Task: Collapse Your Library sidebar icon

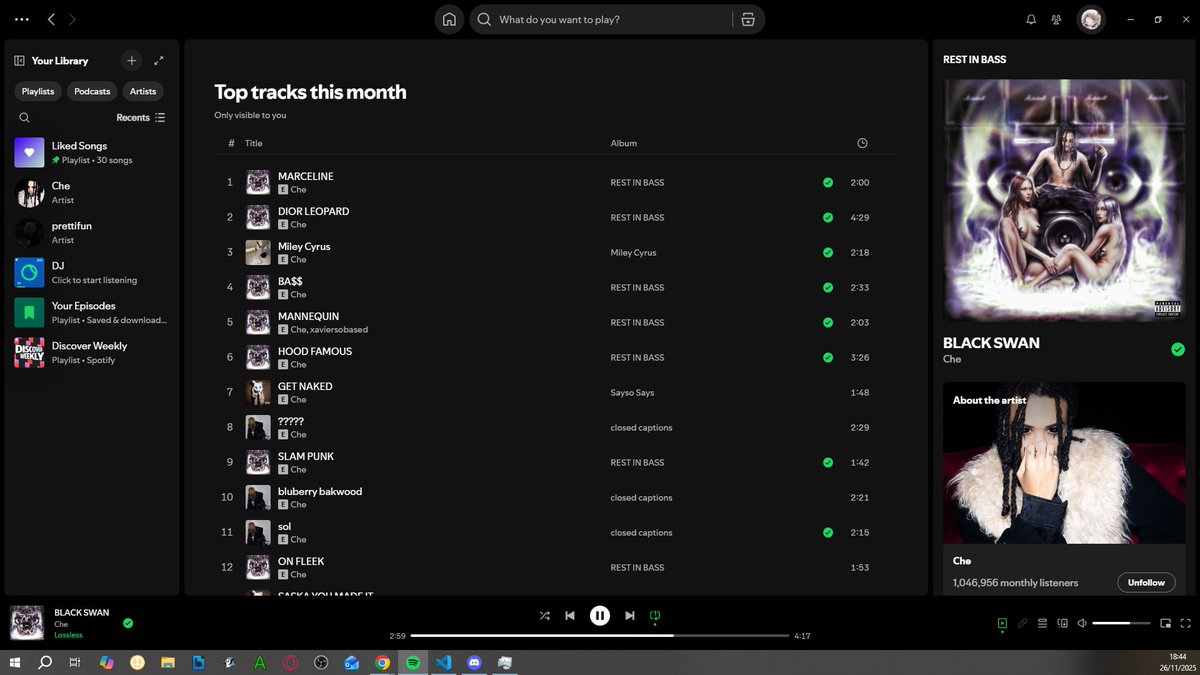Action: coord(19,61)
